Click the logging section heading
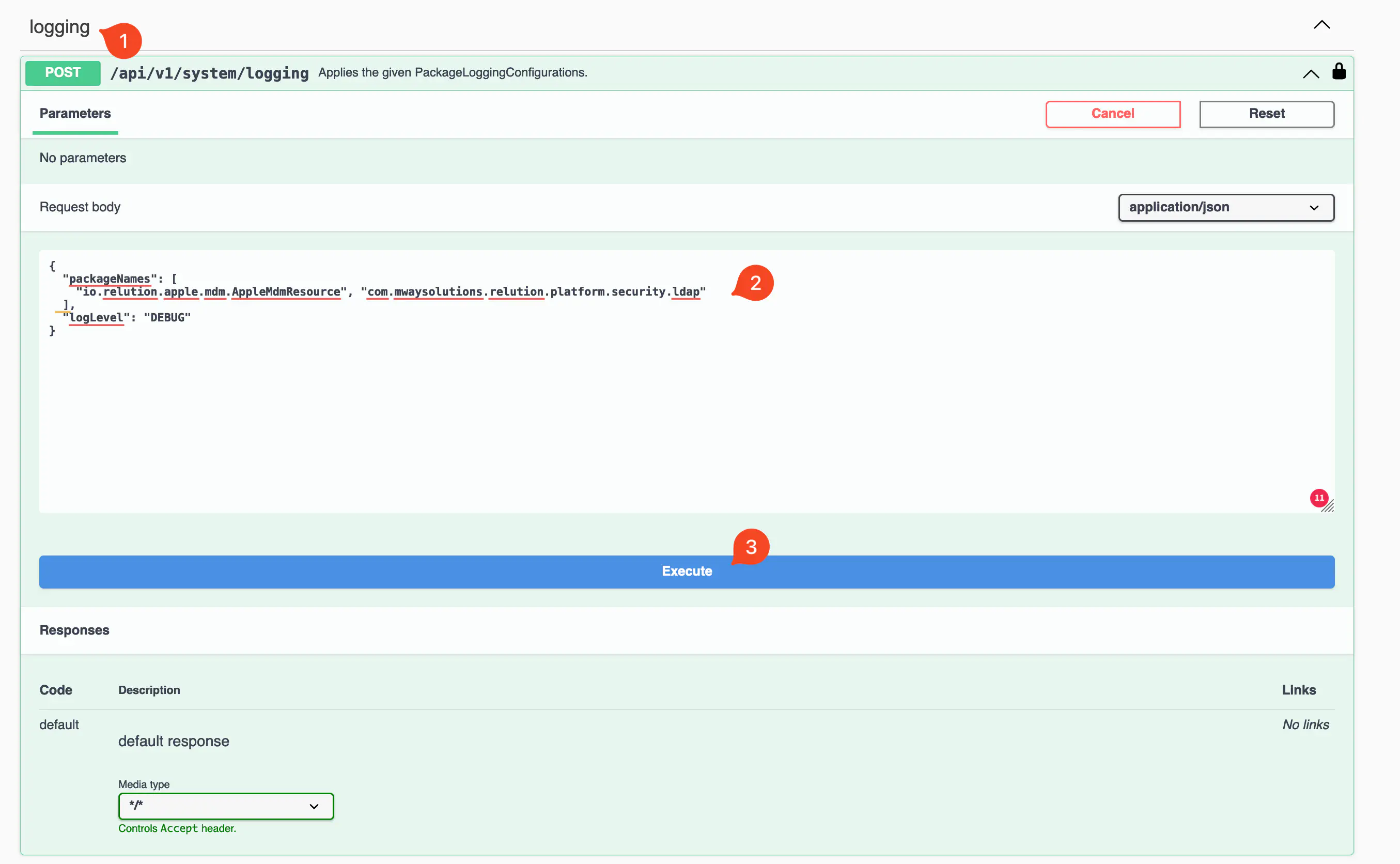 point(59,27)
